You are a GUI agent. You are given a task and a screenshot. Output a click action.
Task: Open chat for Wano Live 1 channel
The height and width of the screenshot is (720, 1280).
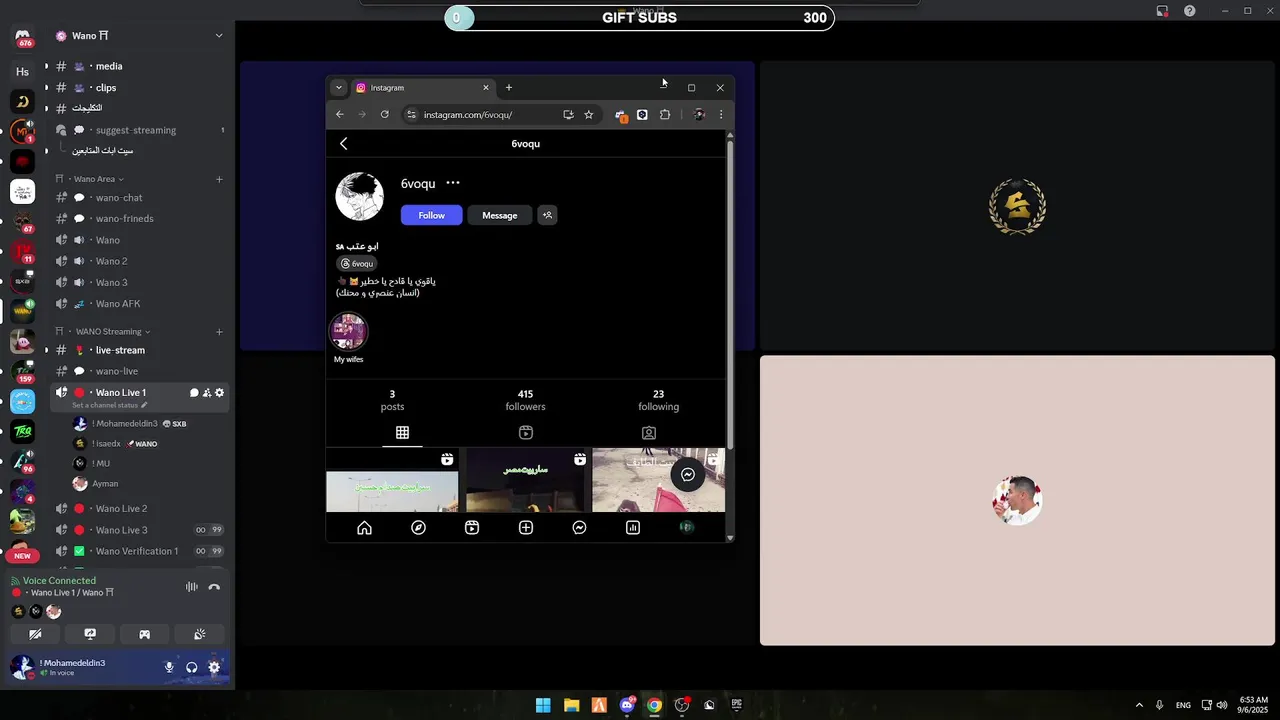(x=194, y=393)
